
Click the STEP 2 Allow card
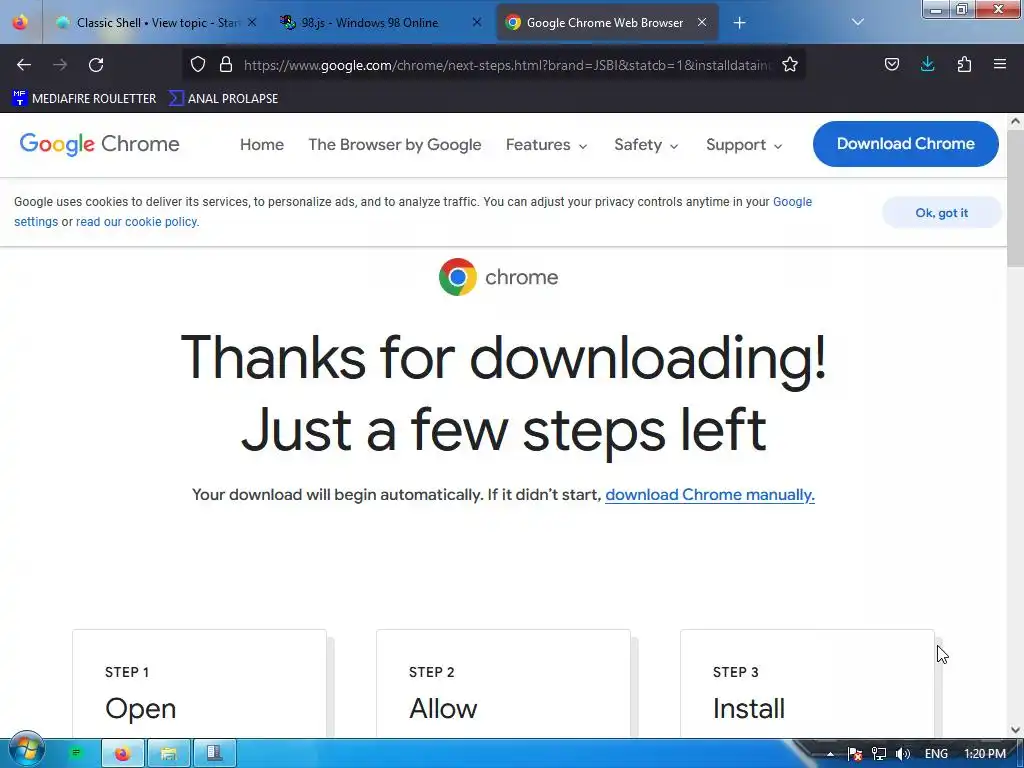click(504, 684)
